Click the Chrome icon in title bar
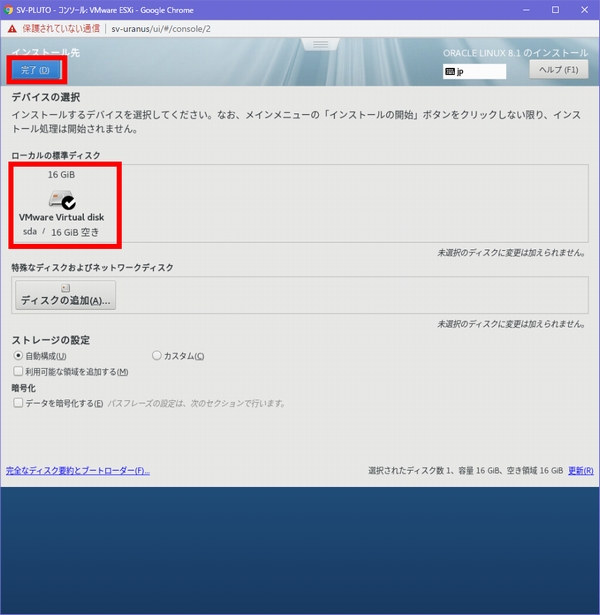The width and height of the screenshot is (600, 615). (8, 10)
